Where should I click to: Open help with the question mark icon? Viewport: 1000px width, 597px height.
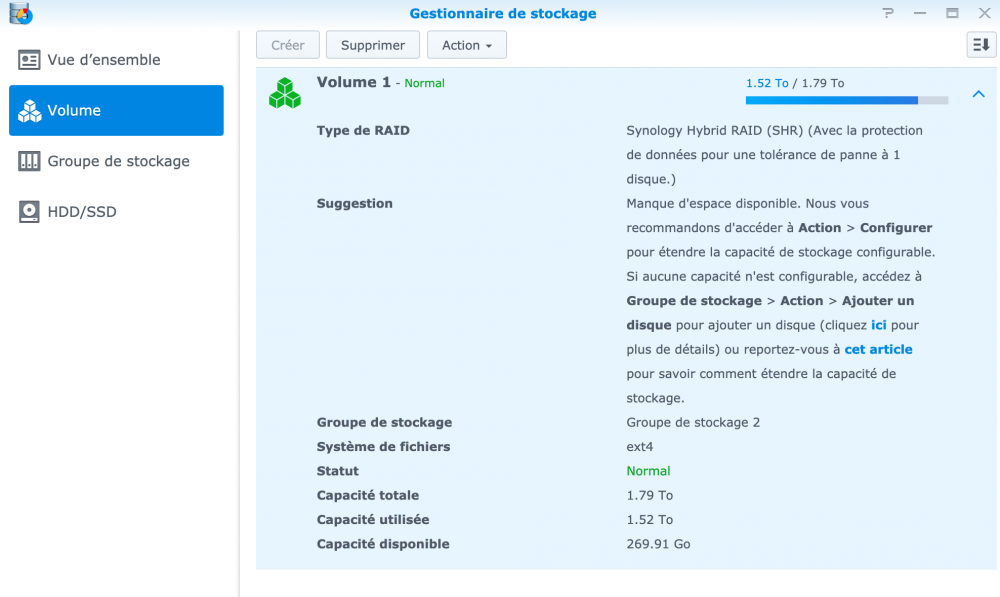click(x=888, y=14)
